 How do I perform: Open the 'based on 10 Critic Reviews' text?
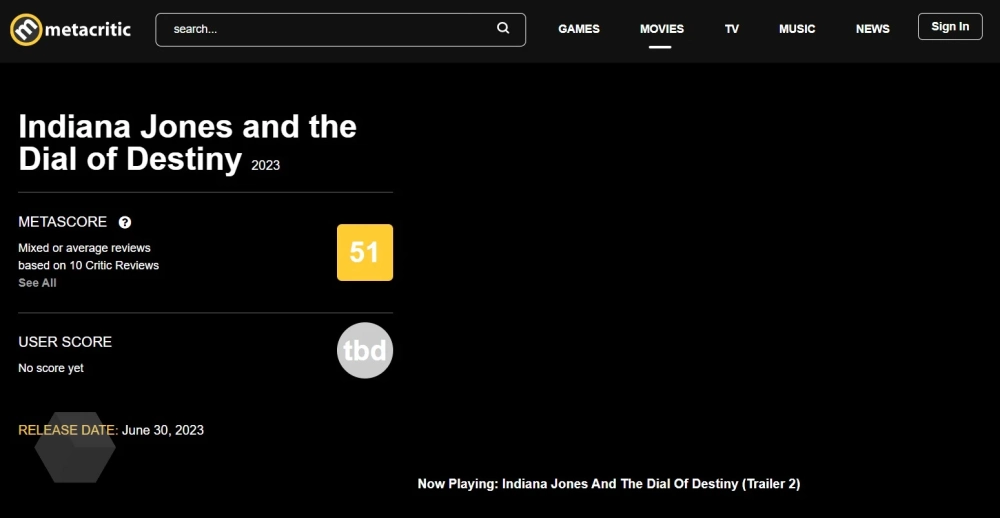point(88,265)
